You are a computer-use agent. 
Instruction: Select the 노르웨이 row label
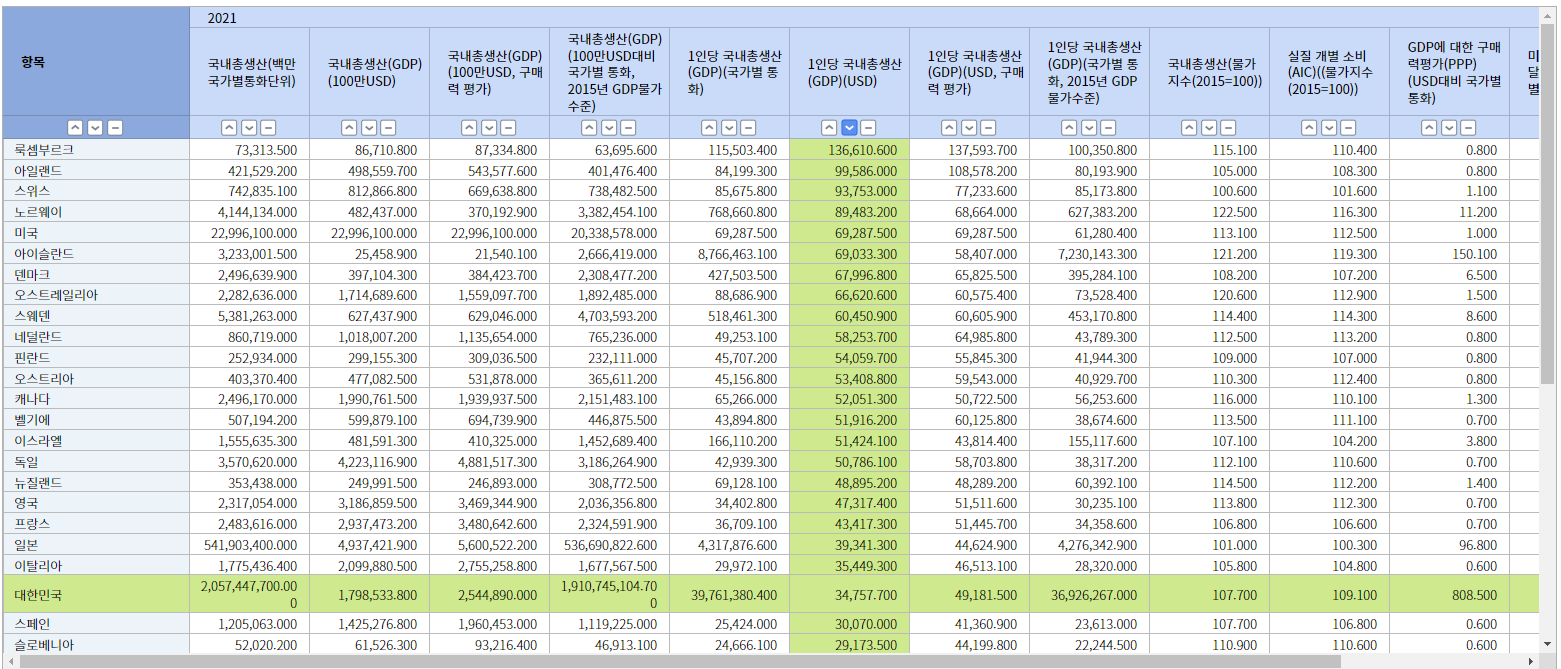(38, 212)
